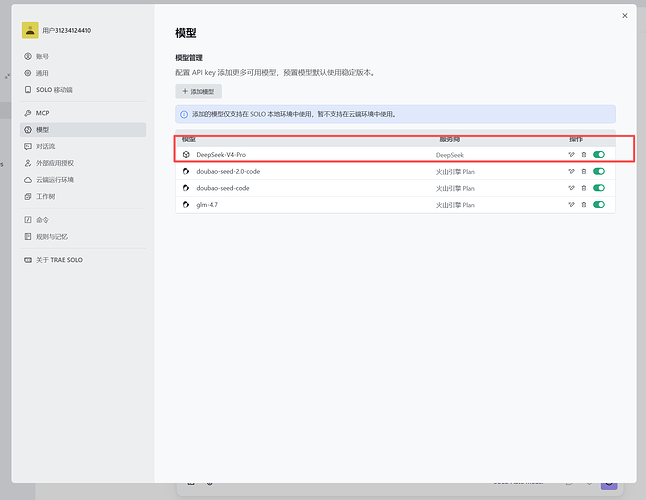The width and height of the screenshot is (646, 500).
Task: Click the doubao-seed-2.0-code logo icon
Action: (186, 171)
